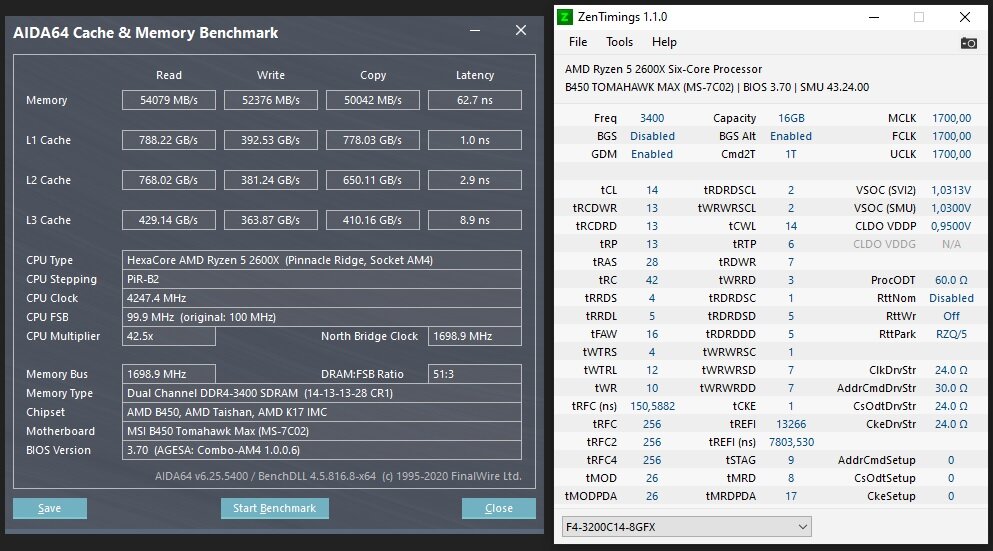Click the Freq value 3400 in ZenTimings
The width and height of the screenshot is (993, 551).
coord(652,118)
